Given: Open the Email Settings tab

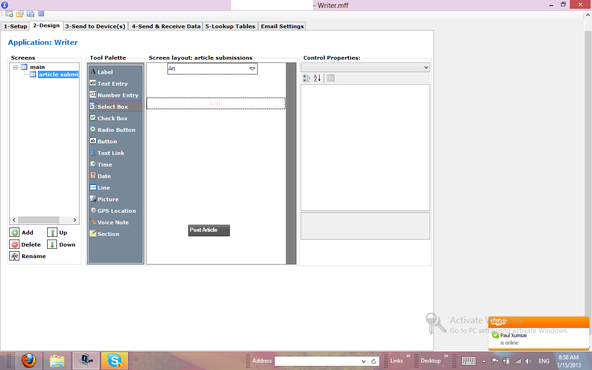Looking at the screenshot, I should pos(282,26).
